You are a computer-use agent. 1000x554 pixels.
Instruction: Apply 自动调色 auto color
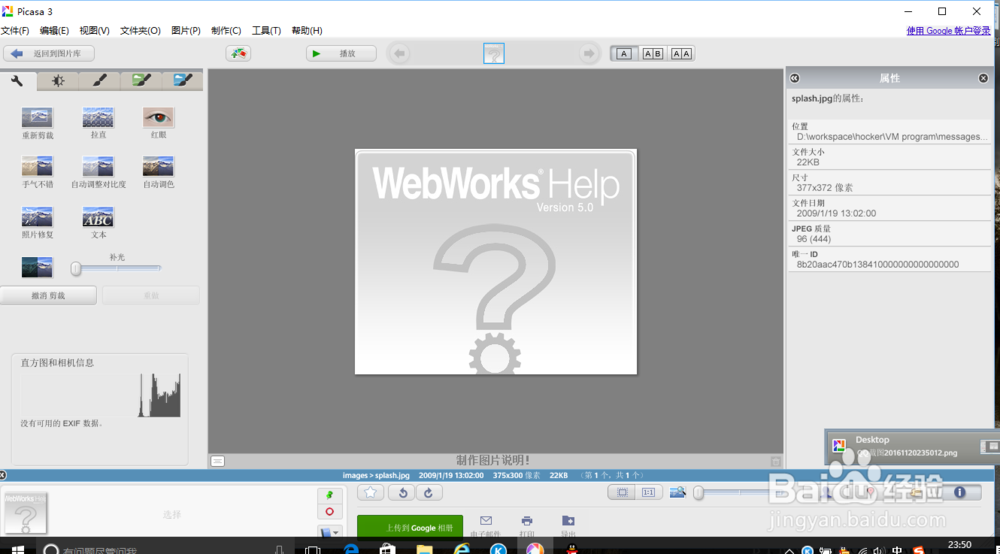click(158, 172)
